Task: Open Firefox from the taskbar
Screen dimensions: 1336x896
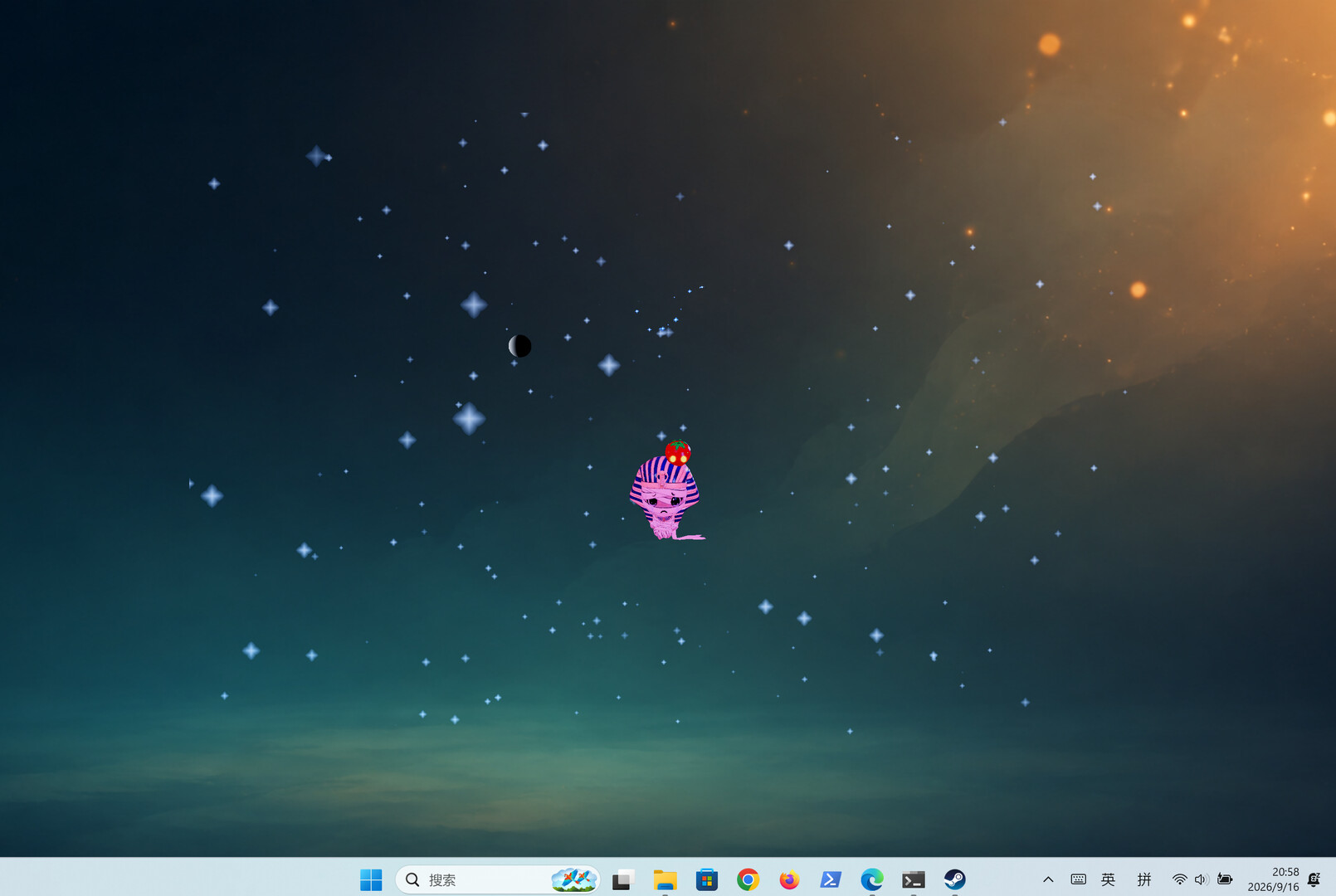Action: pos(789,879)
